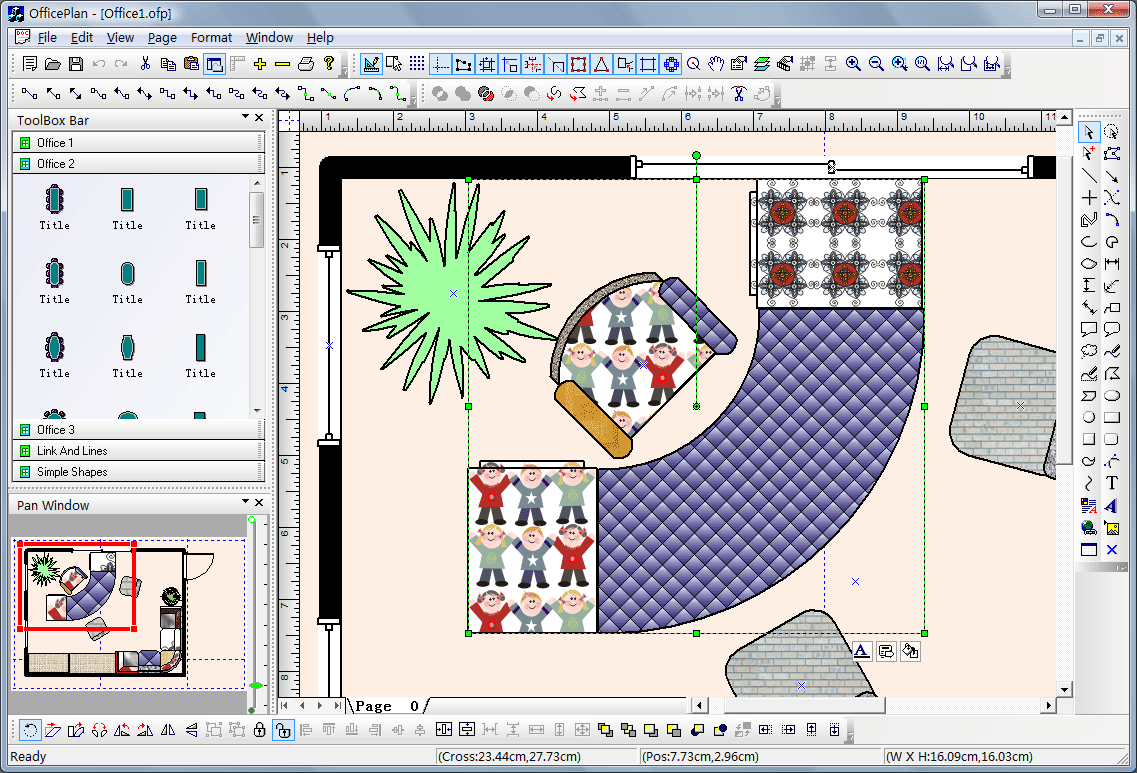This screenshot has width=1137, height=773.
Task: Toggle the guides display icon in the top toolbar
Action: coord(440,64)
